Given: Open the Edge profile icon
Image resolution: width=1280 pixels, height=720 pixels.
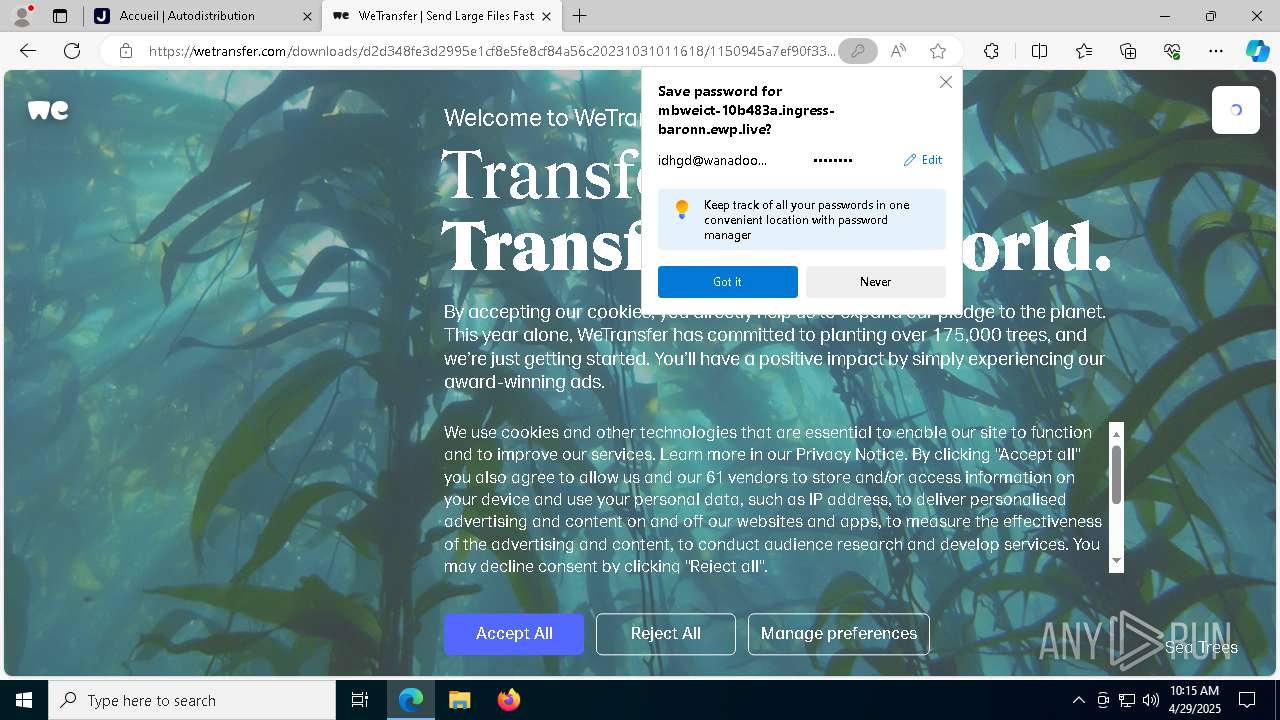Looking at the screenshot, I should coord(22,16).
